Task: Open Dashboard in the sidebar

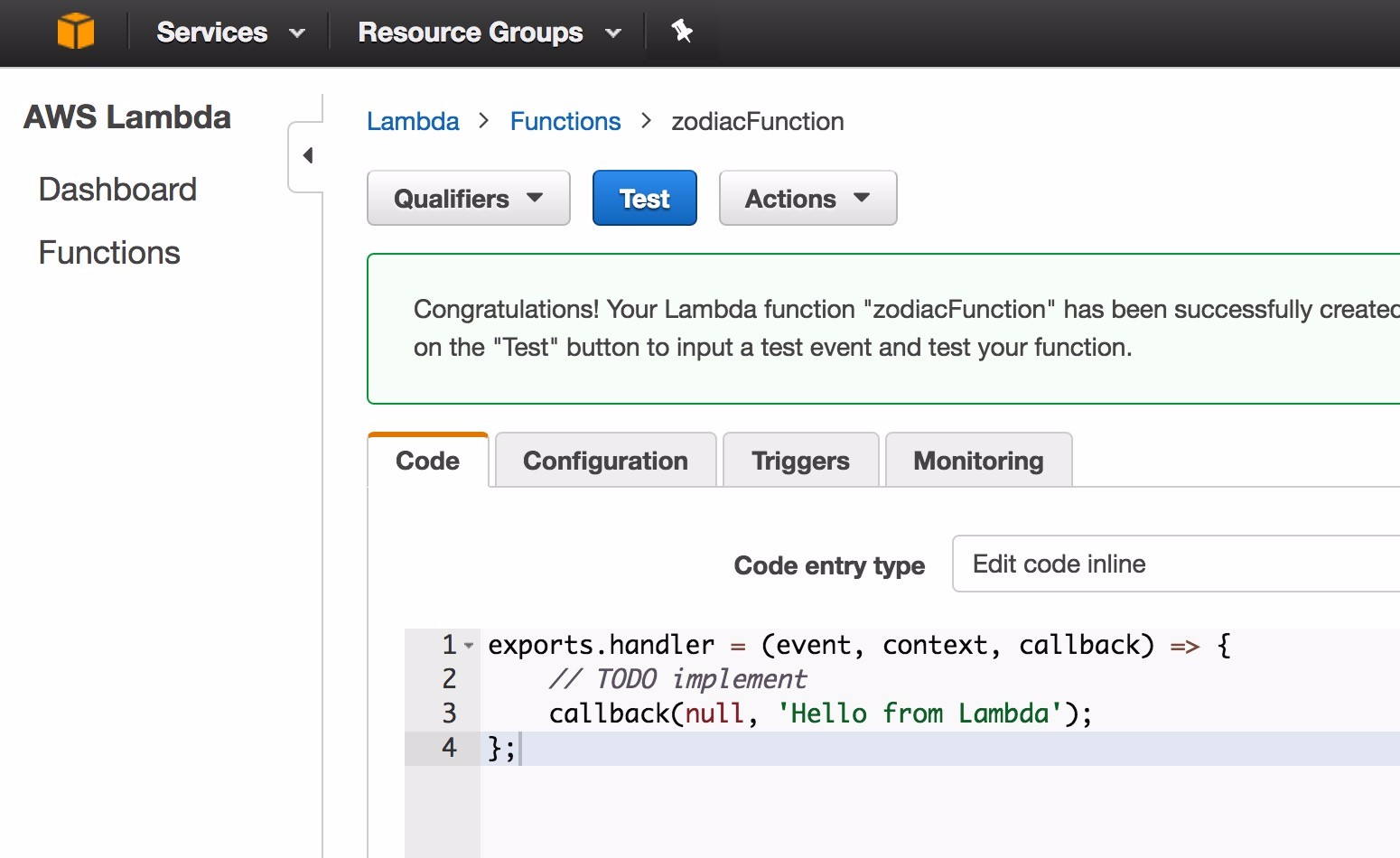Action: click(x=117, y=190)
